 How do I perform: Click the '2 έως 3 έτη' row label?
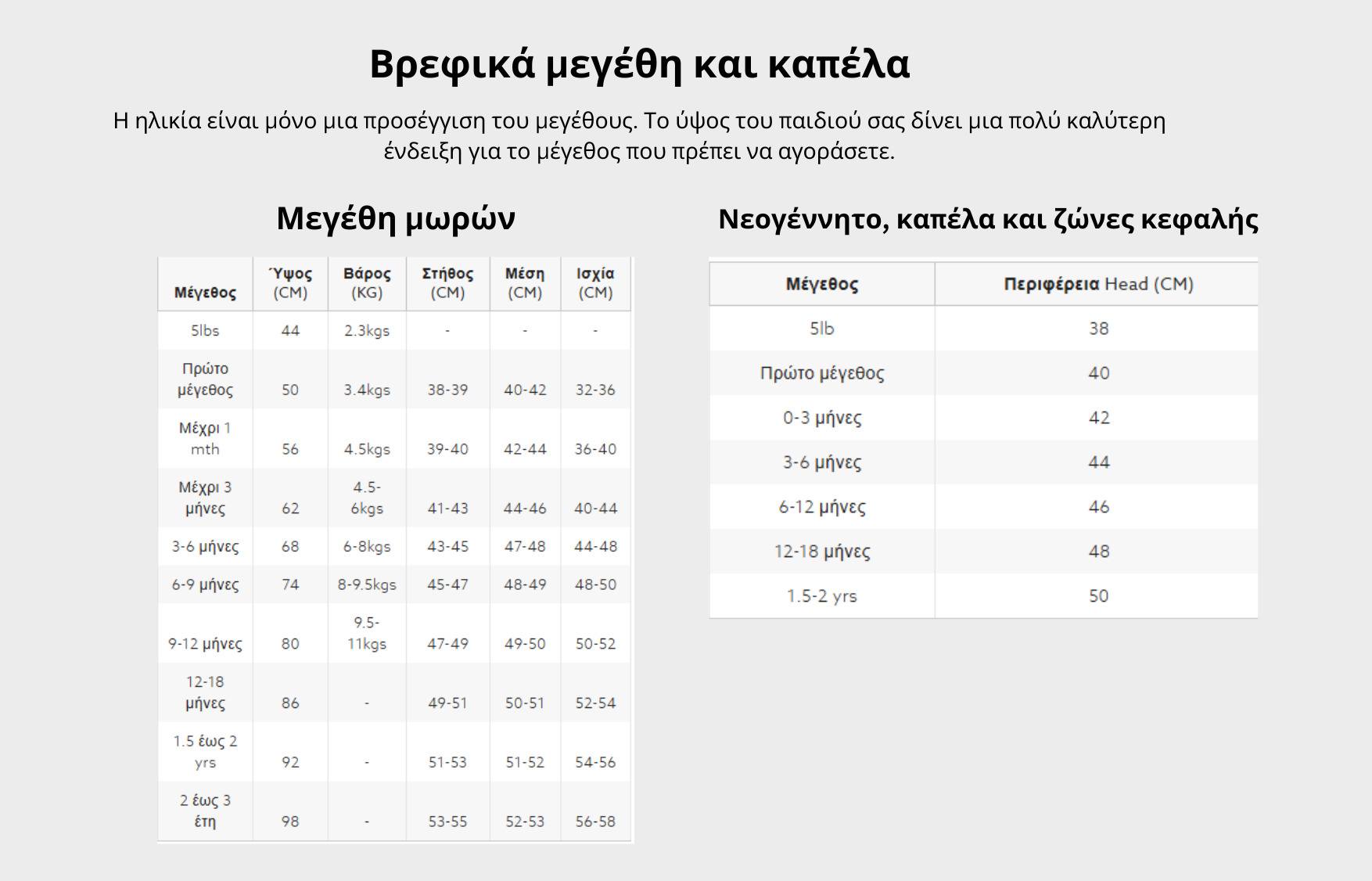tap(205, 811)
